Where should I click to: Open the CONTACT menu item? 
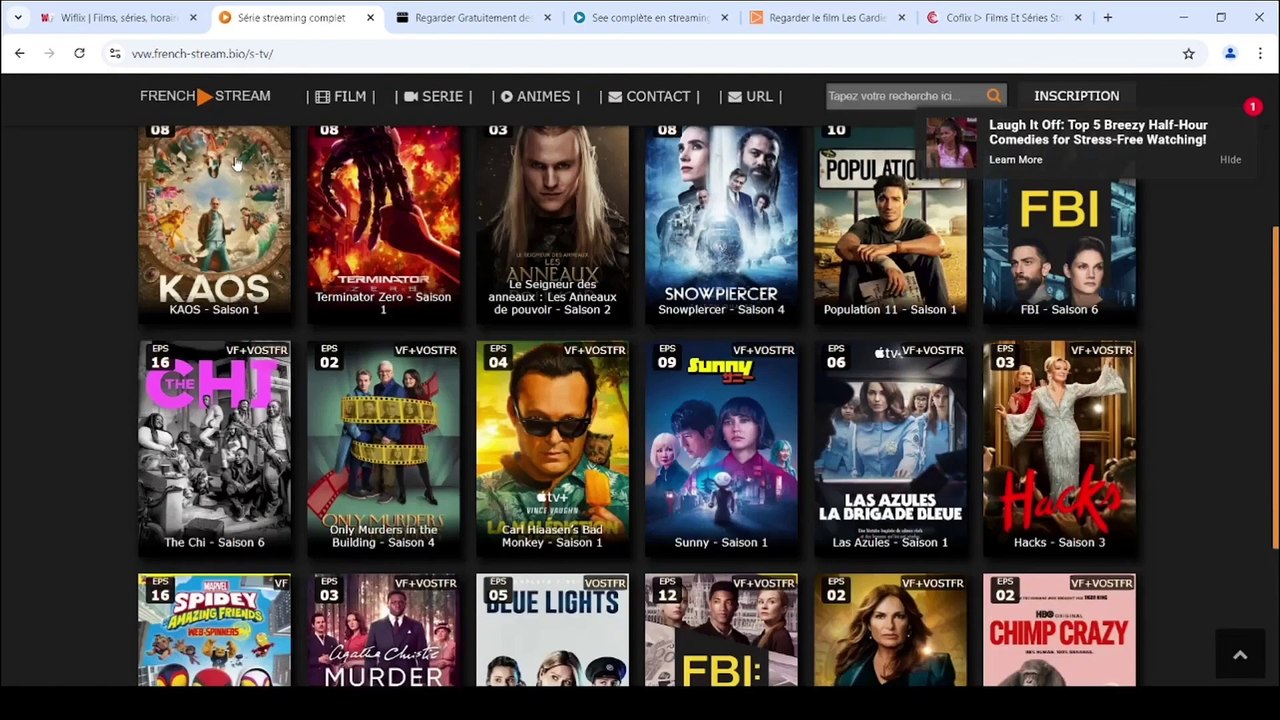649,96
